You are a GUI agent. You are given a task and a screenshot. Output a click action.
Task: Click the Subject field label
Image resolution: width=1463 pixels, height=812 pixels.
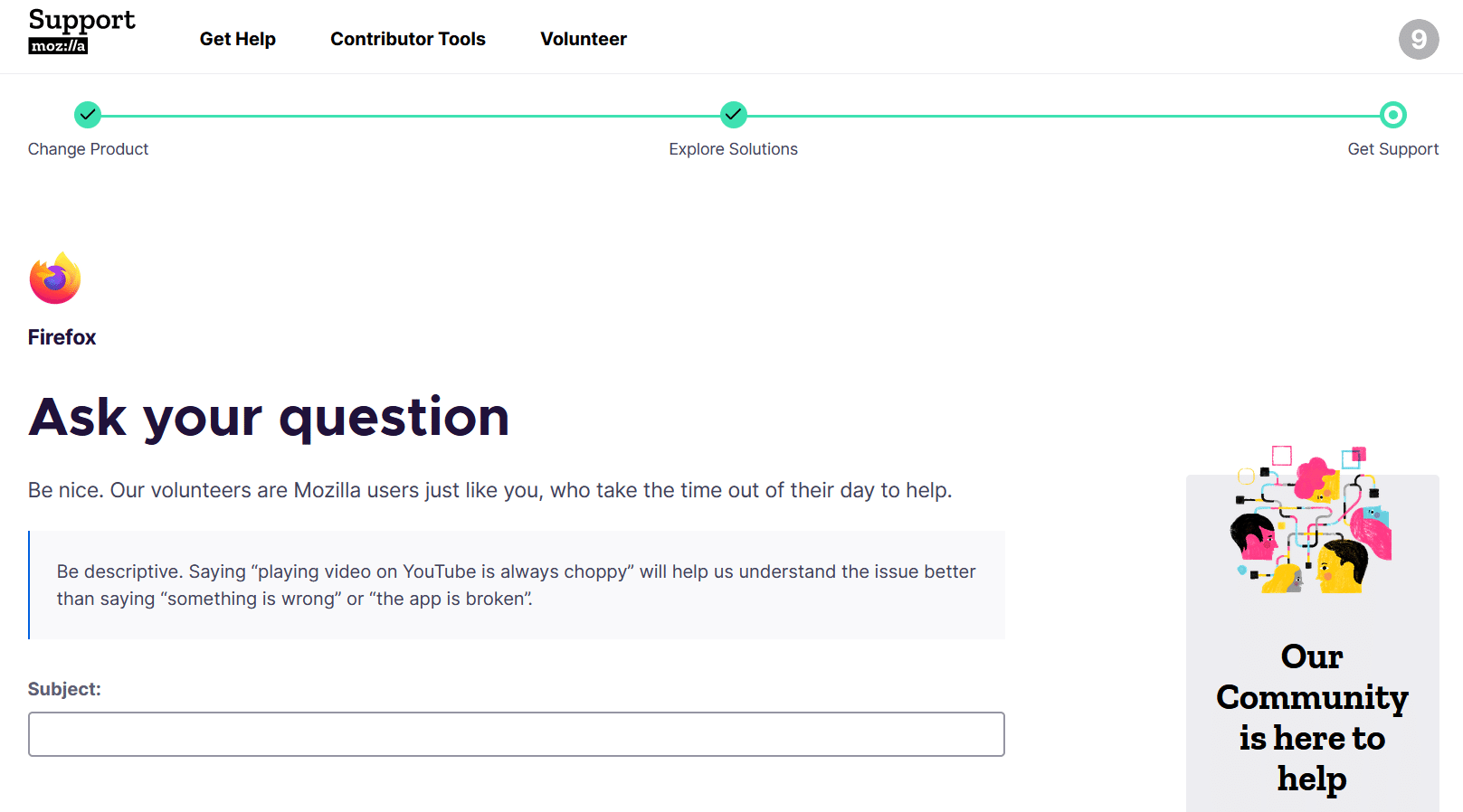click(x=64, y=689)
